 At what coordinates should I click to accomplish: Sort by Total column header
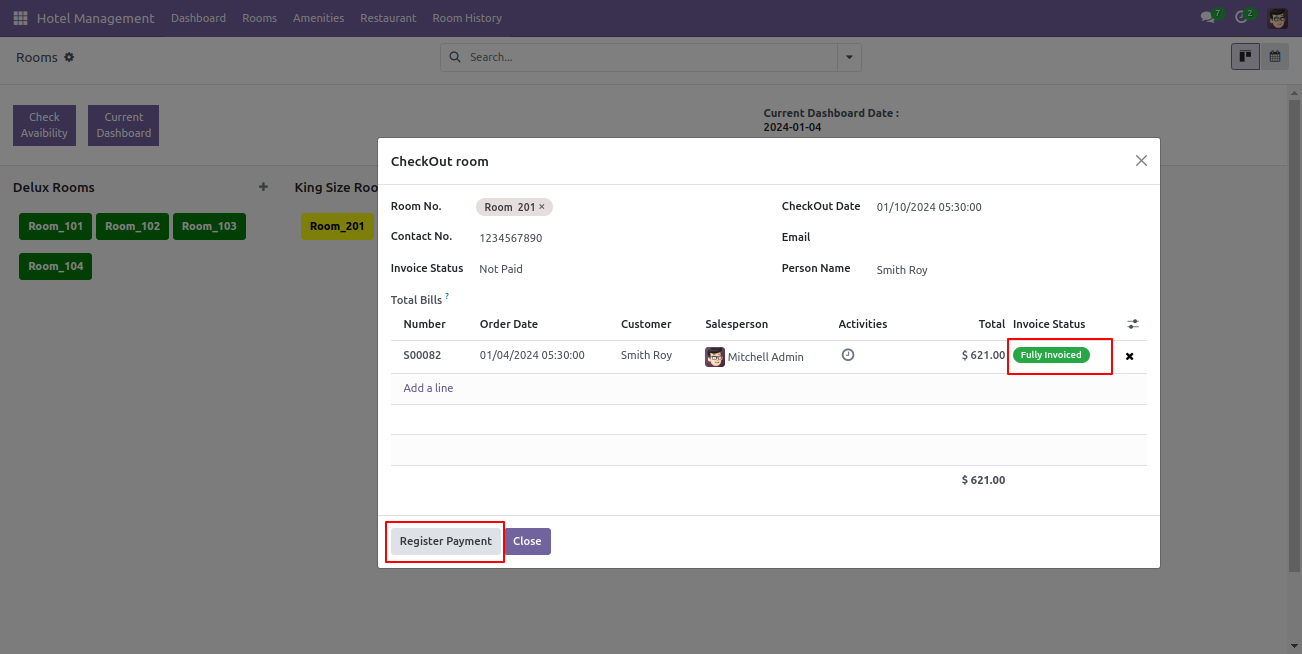992,324
